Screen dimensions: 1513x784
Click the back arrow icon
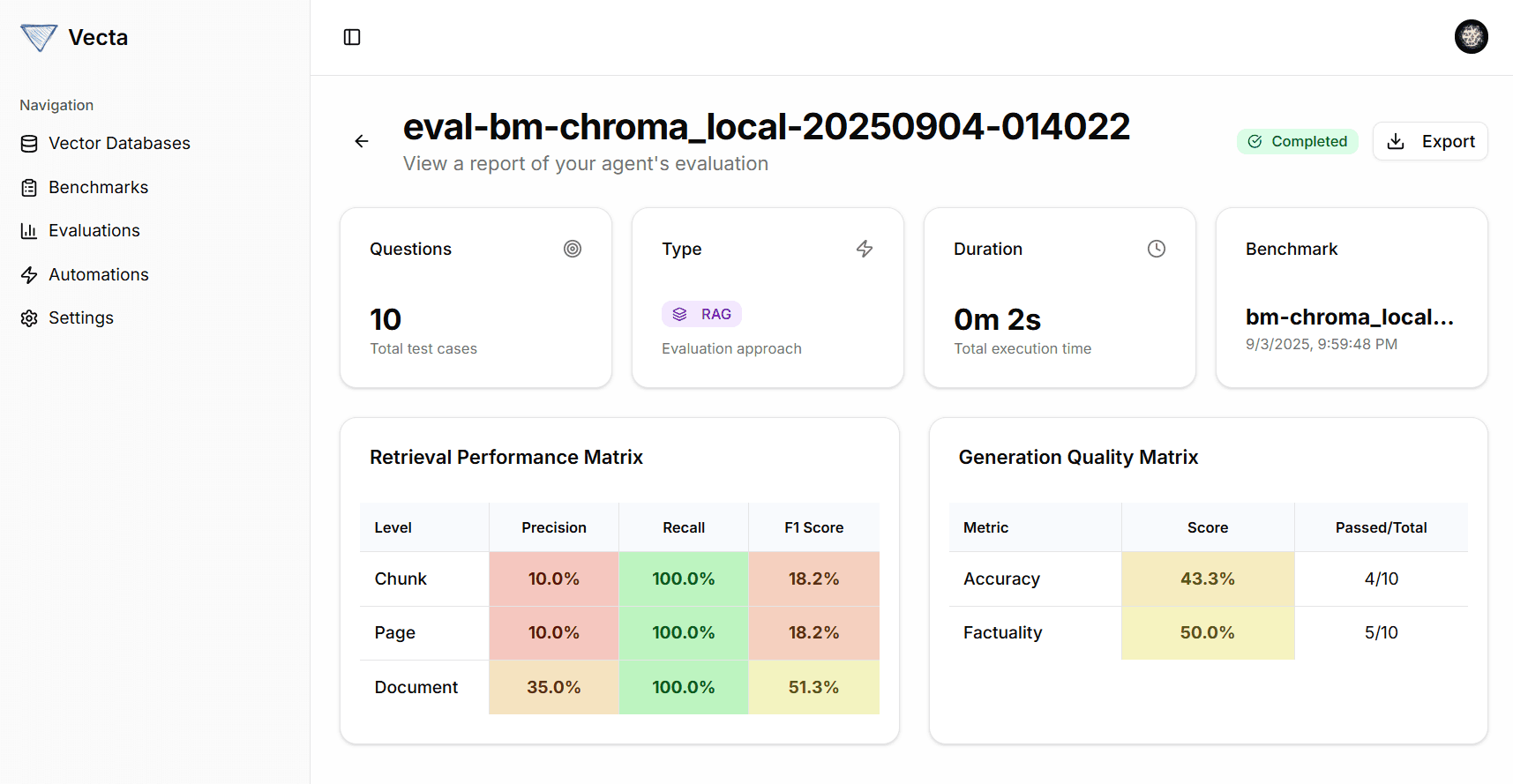point(362,141)
